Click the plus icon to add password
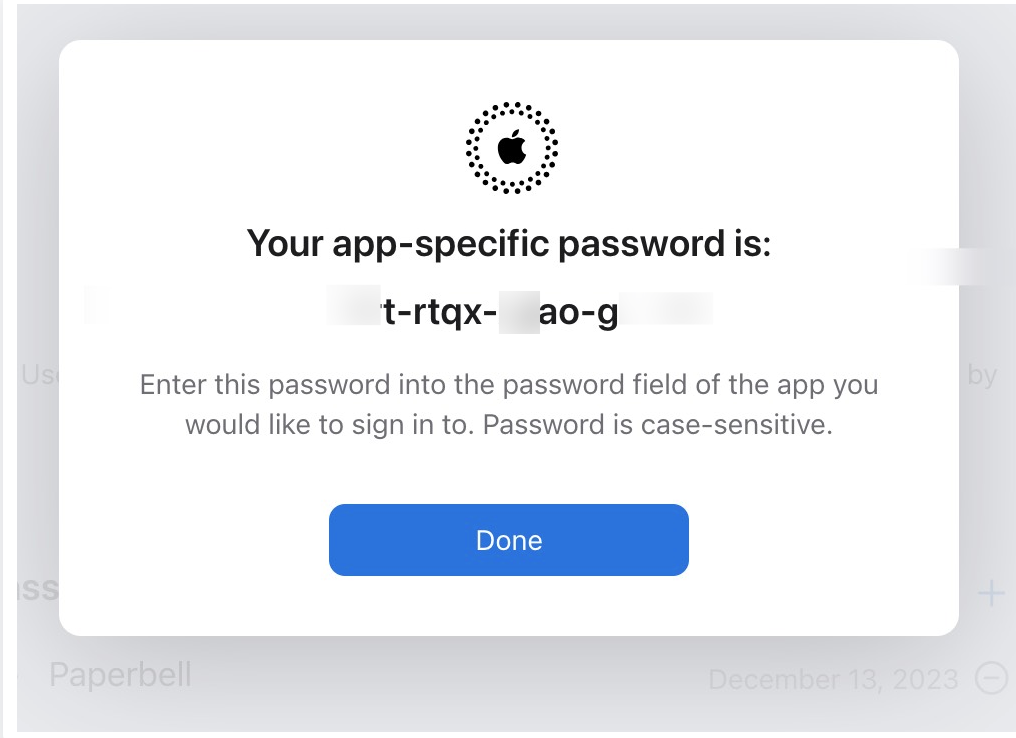Screen dimensions: 1016x738 [990, 595]
